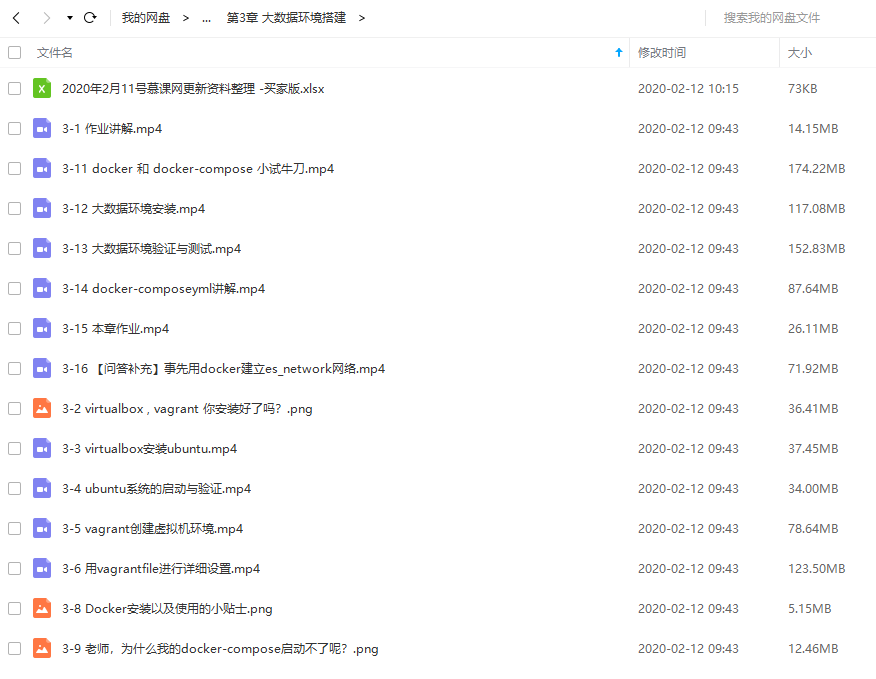This screenshot has width=876, height=679.
Task: Expand the collapsed breadcrumb ellipsis
Action: point(207,18)
